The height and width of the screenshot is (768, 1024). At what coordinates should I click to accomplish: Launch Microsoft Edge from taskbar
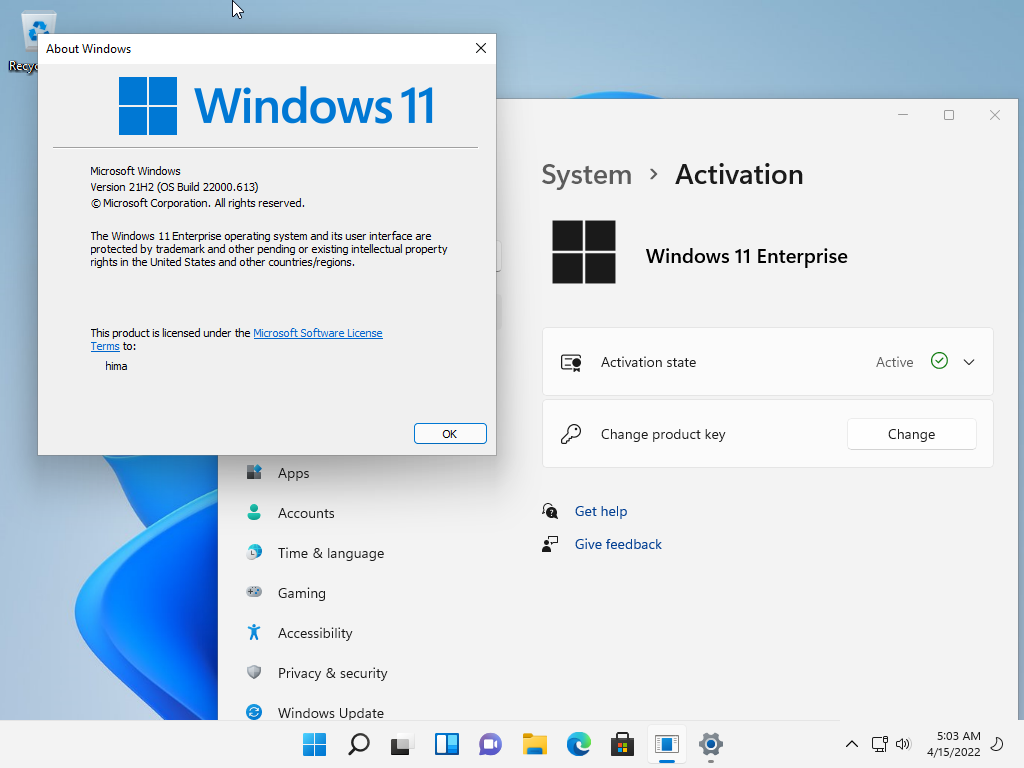(579, 744)
